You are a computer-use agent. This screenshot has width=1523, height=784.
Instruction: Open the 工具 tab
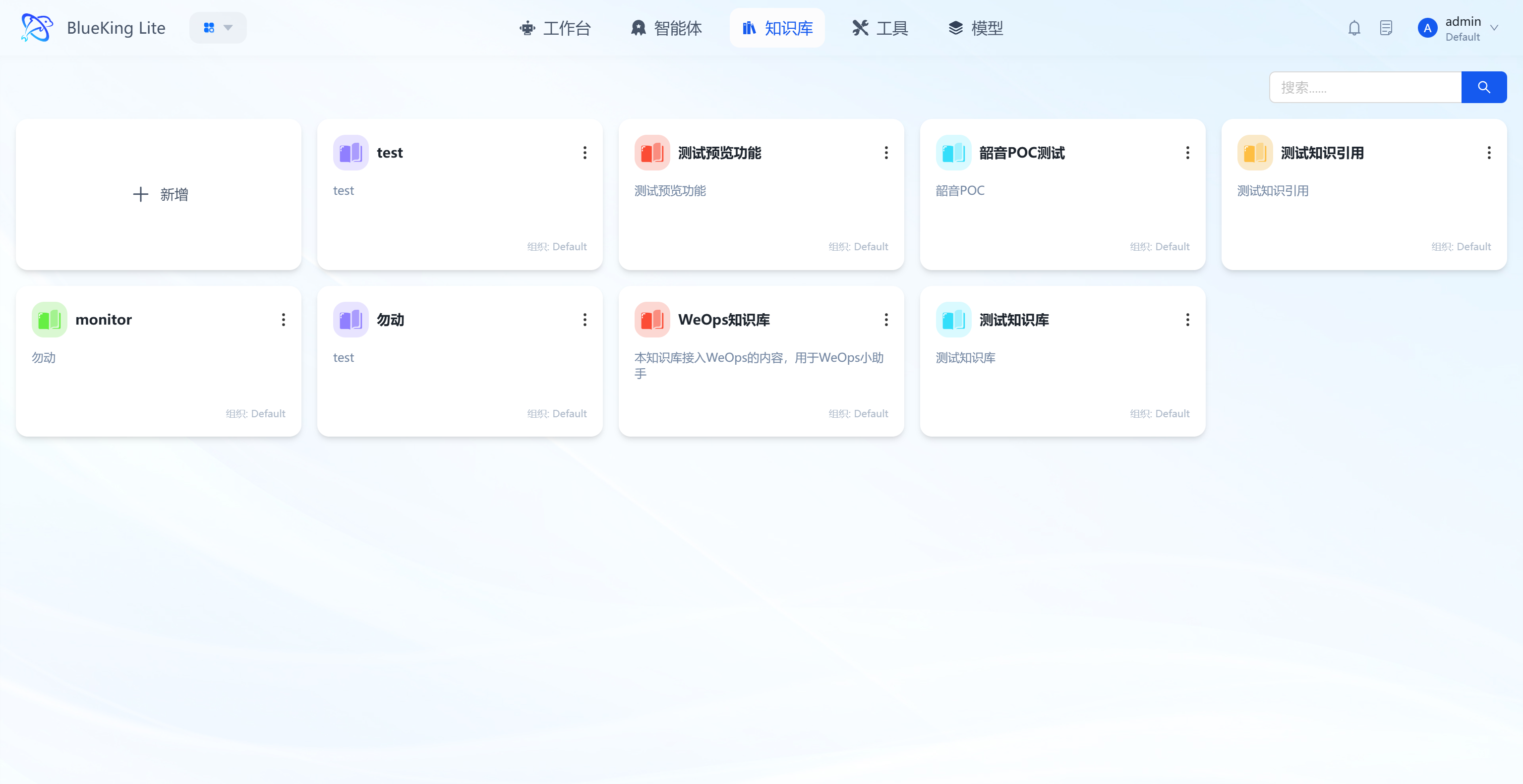(880, 28)
